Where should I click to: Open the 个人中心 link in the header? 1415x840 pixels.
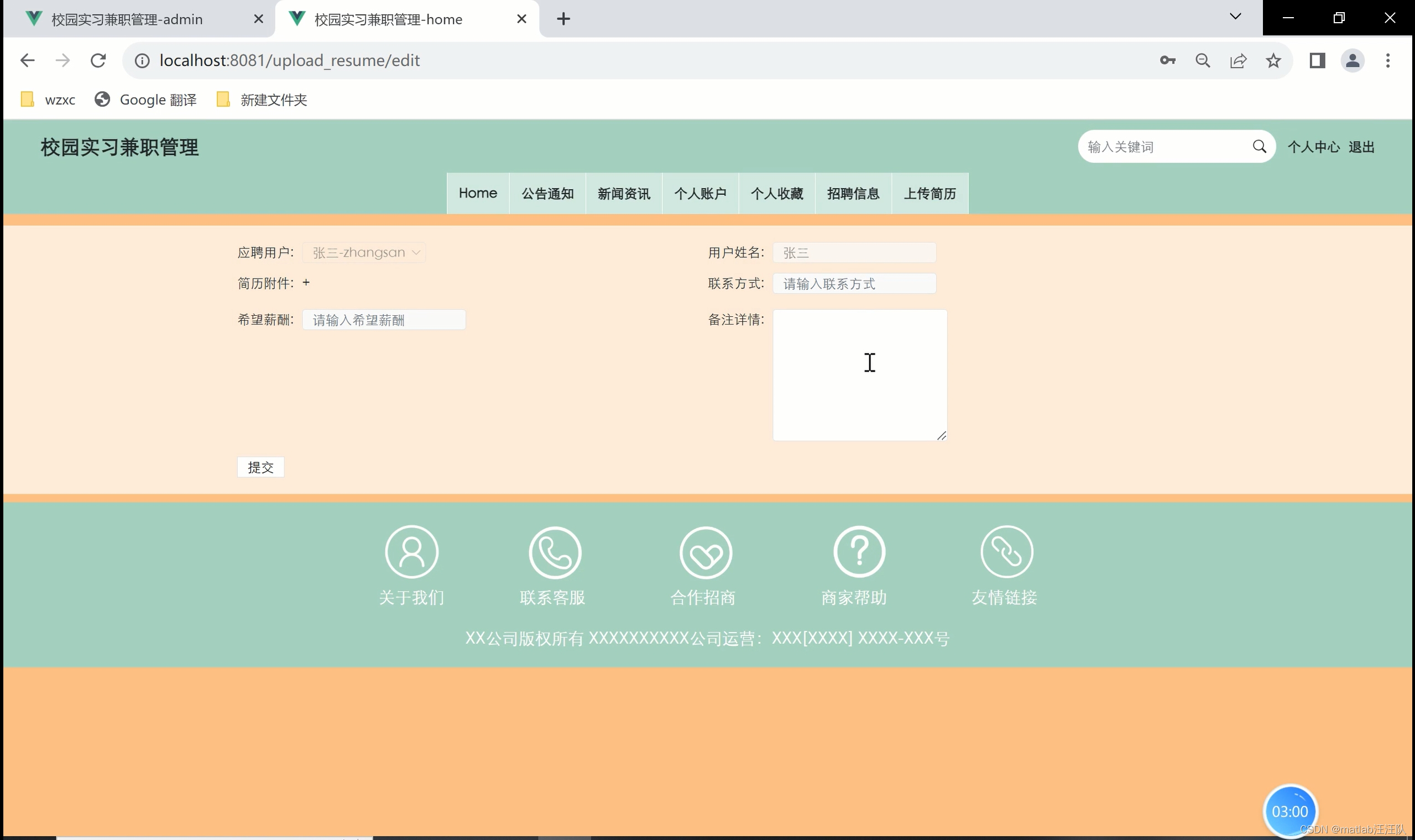coord(1313,147)
